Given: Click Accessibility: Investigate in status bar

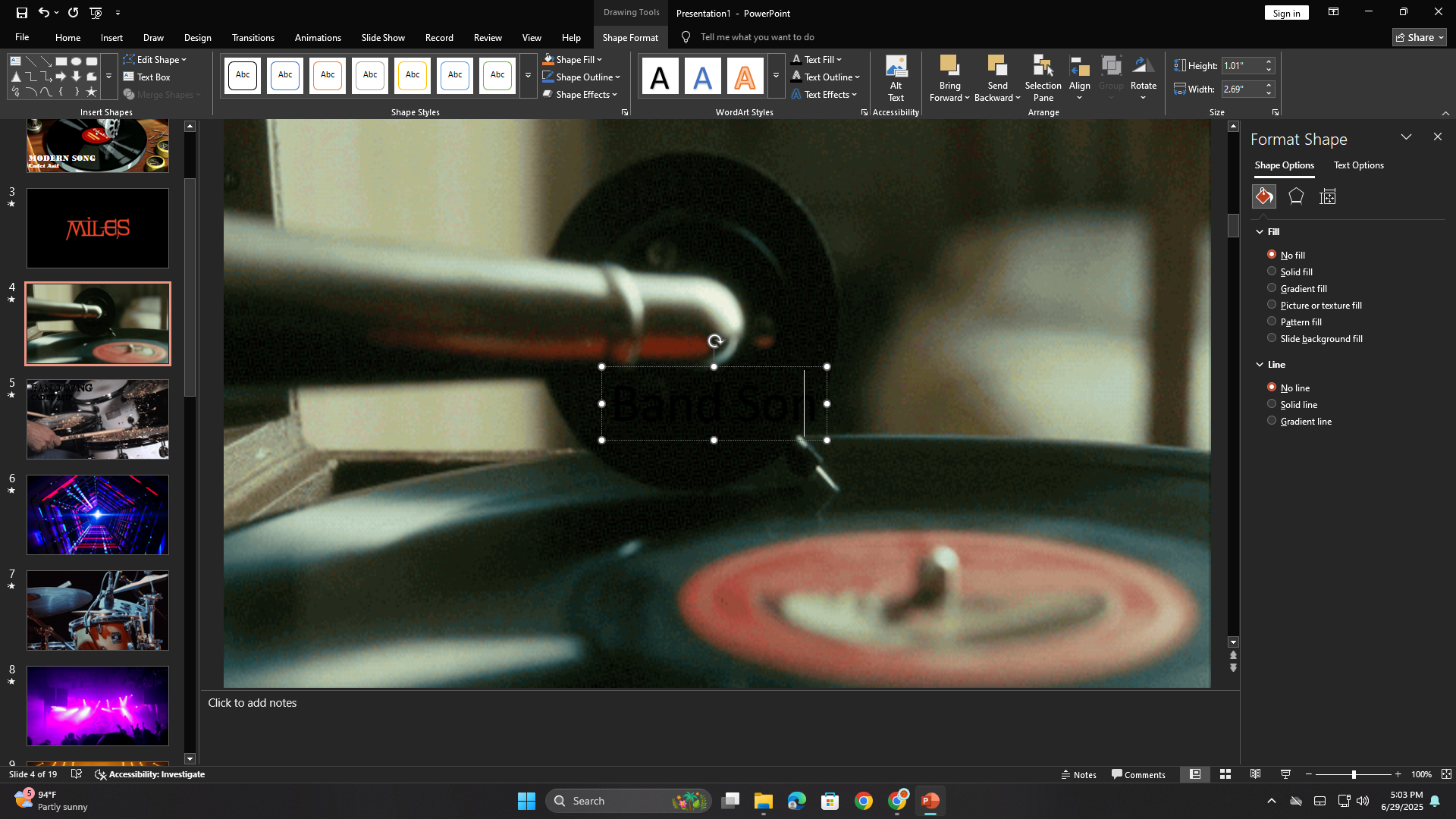Looking at the screenshot, I should (149, 774).
